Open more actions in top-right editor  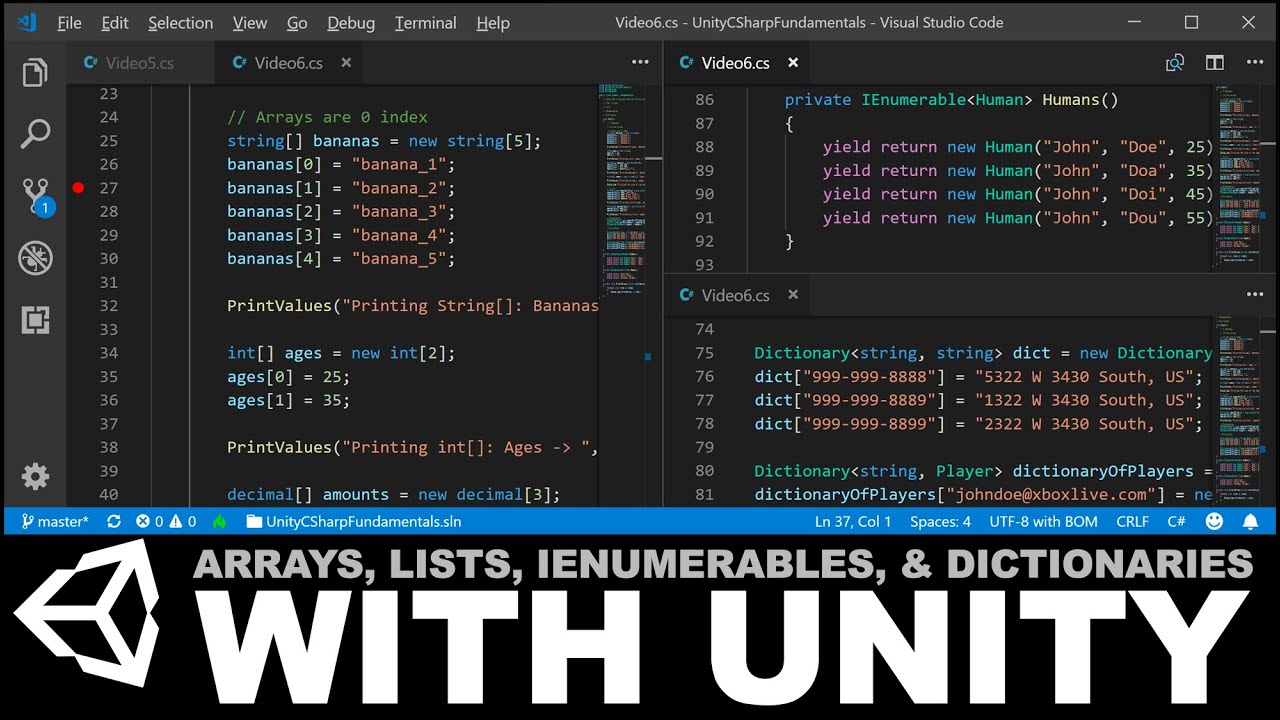(1255, 63)
